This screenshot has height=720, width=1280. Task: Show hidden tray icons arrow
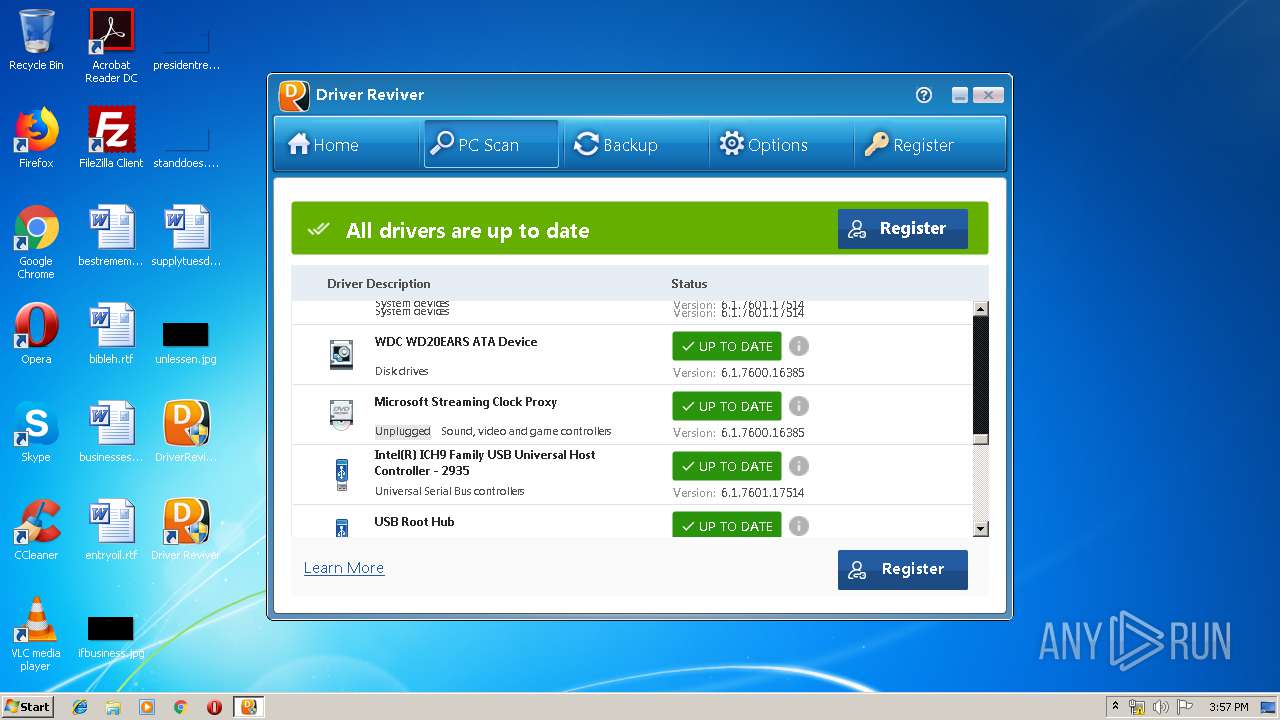tap(1114, 707)
